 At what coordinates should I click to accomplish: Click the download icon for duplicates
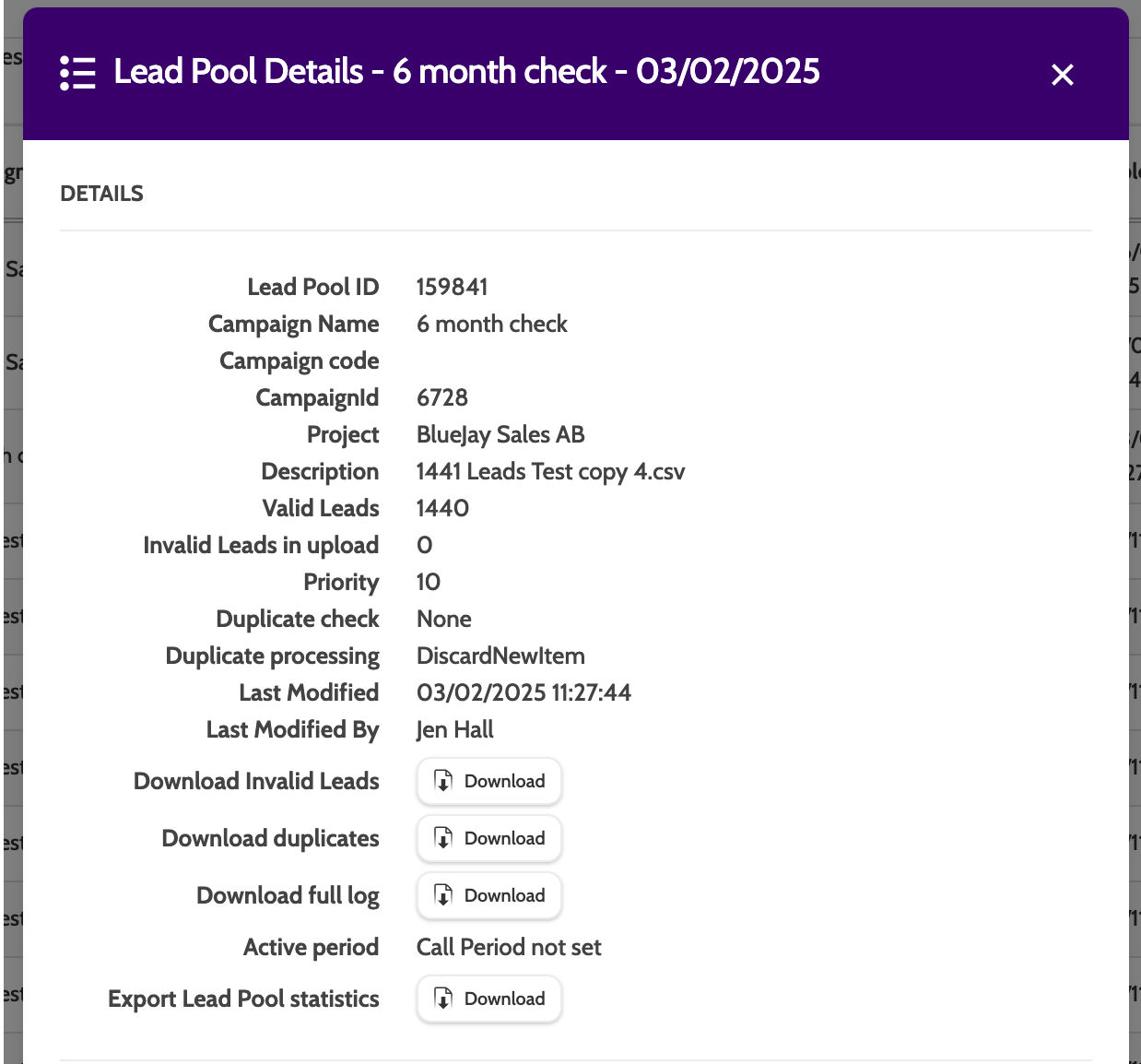point(443,838)
